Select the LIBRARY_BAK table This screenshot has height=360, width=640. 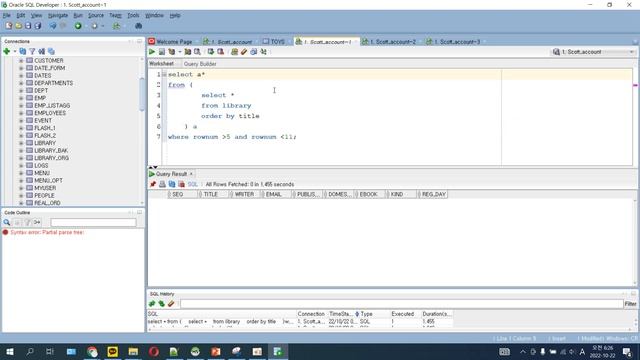point(51,151)
